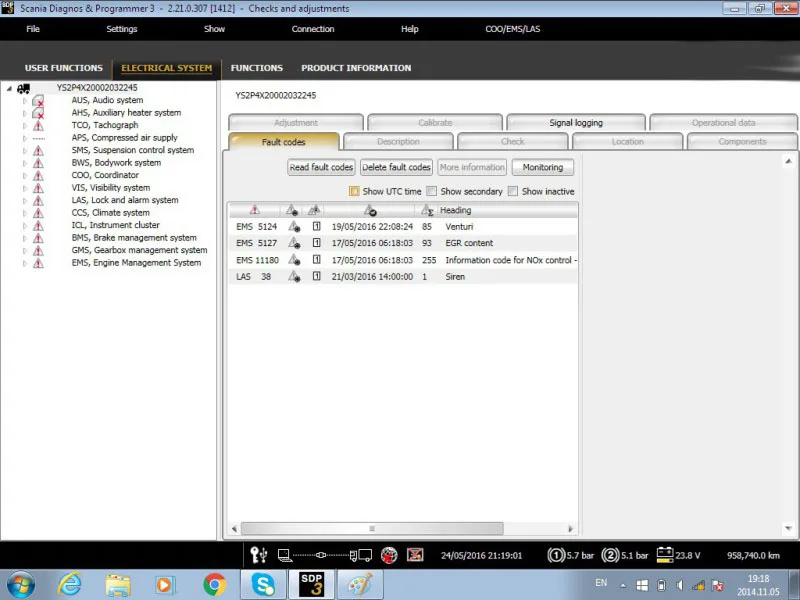Open the File menu
This screenshot has width=800, height=600.
[x=33, y=29]
